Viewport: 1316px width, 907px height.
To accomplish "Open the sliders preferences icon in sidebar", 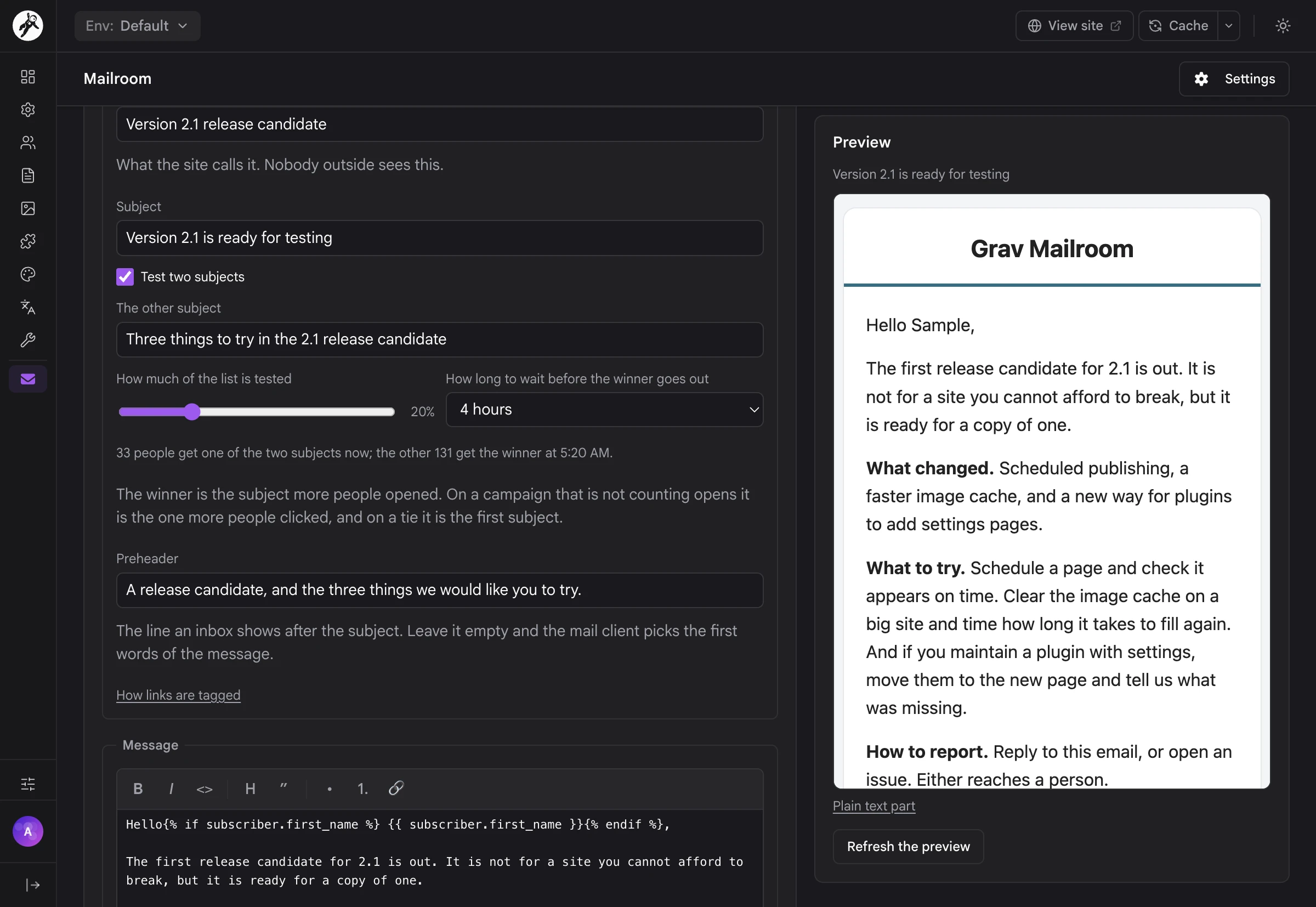I will click(x=28, y=784).
